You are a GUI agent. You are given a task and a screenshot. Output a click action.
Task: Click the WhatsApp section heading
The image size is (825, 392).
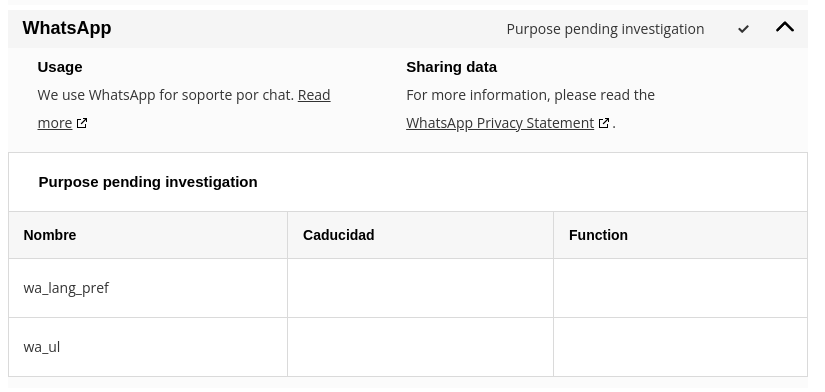[x=67, y=28]
